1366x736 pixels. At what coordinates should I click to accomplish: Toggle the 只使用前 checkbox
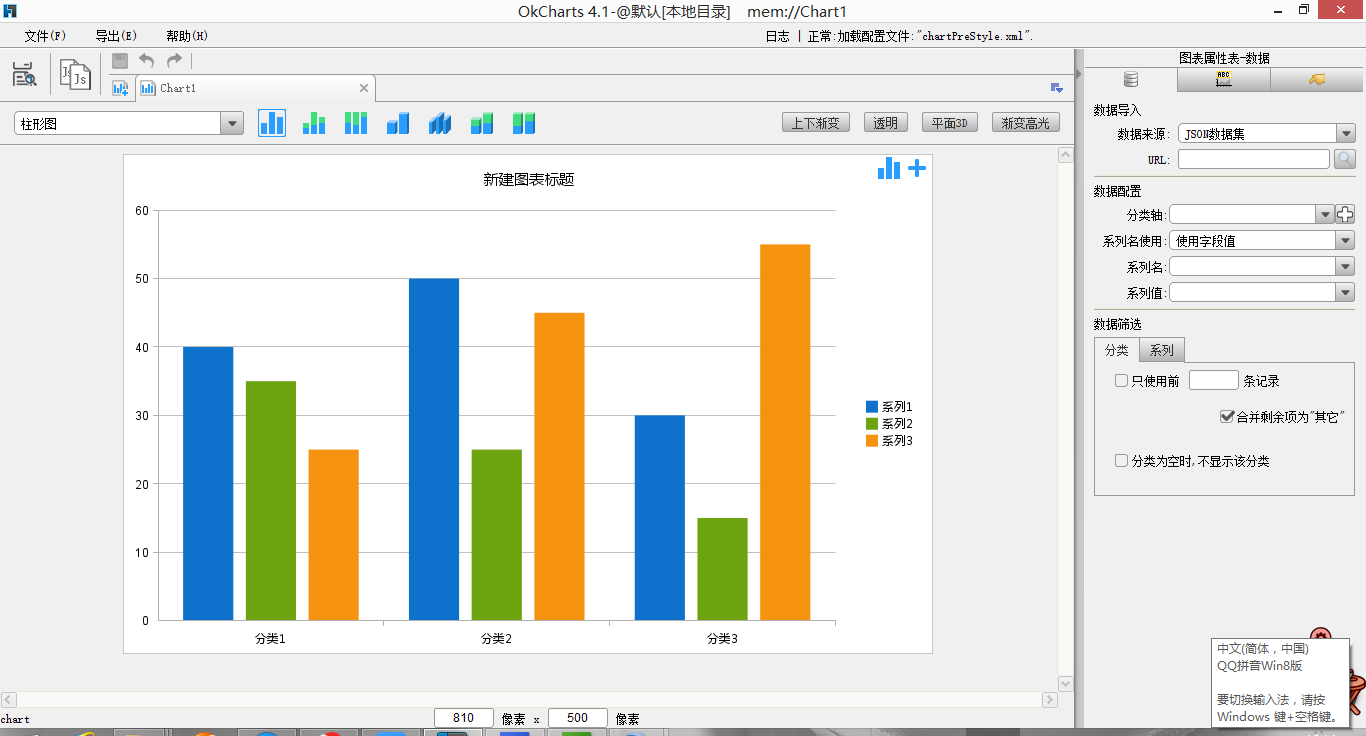(x=1121, y=380)
